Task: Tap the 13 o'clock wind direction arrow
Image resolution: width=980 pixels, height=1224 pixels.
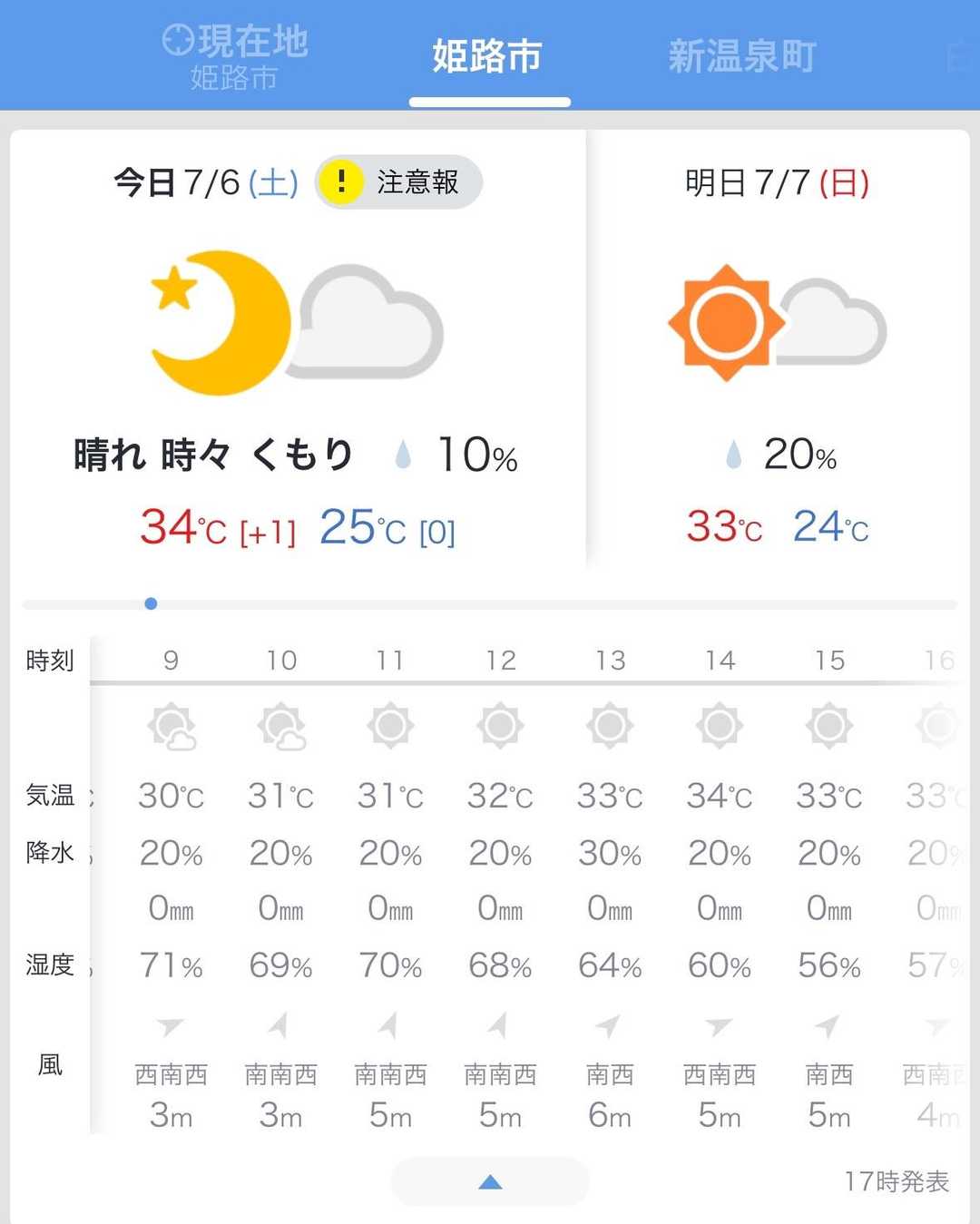Action: pyautogui.click(x=609, y=1026)
